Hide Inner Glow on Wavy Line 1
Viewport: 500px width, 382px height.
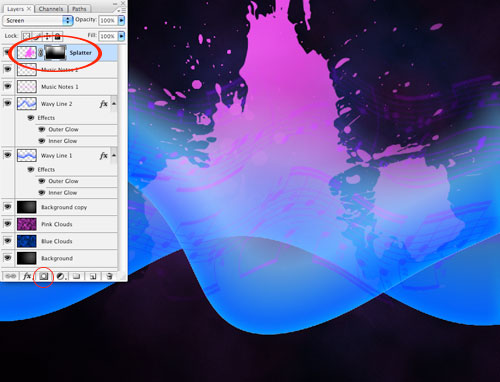[42, 193]
